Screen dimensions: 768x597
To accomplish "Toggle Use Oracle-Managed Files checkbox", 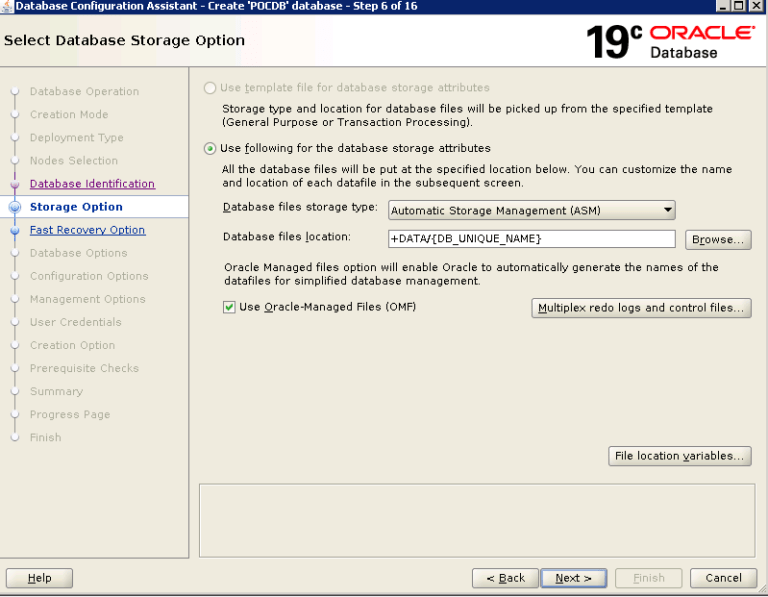I will tap(229, 307).
